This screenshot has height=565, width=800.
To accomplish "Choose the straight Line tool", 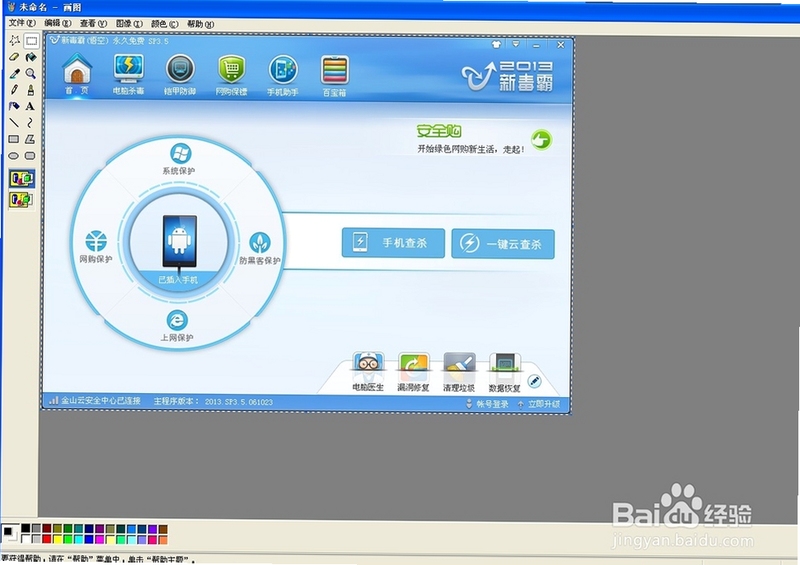I will [x=14, y=122].
